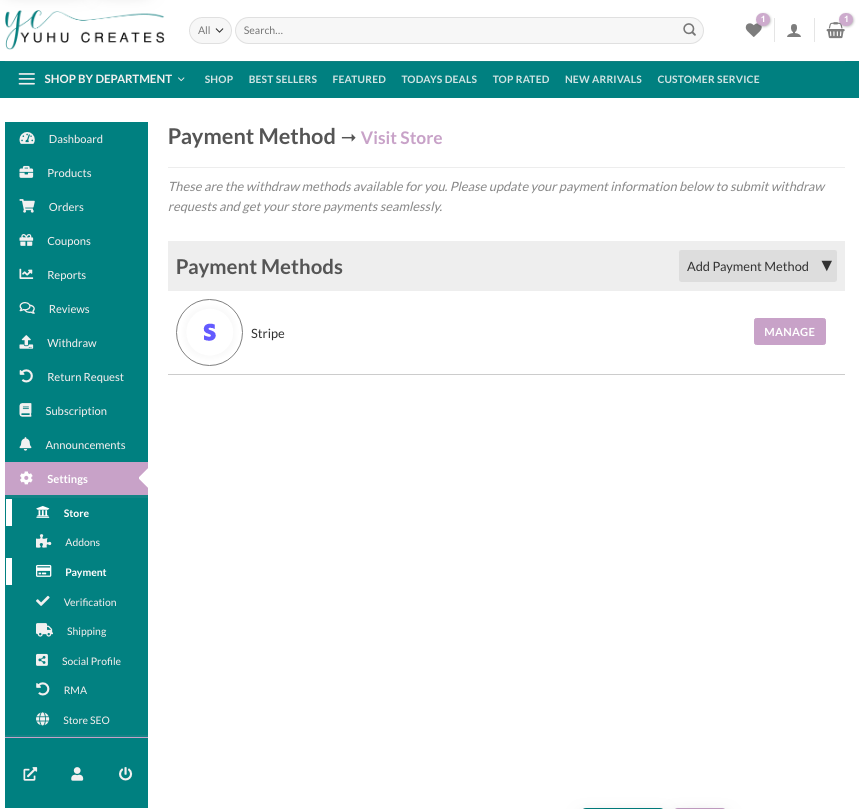Click the Stripe payment method name
Image resolution: width=859 pixels, height=809 pixels.
(267, 333)
